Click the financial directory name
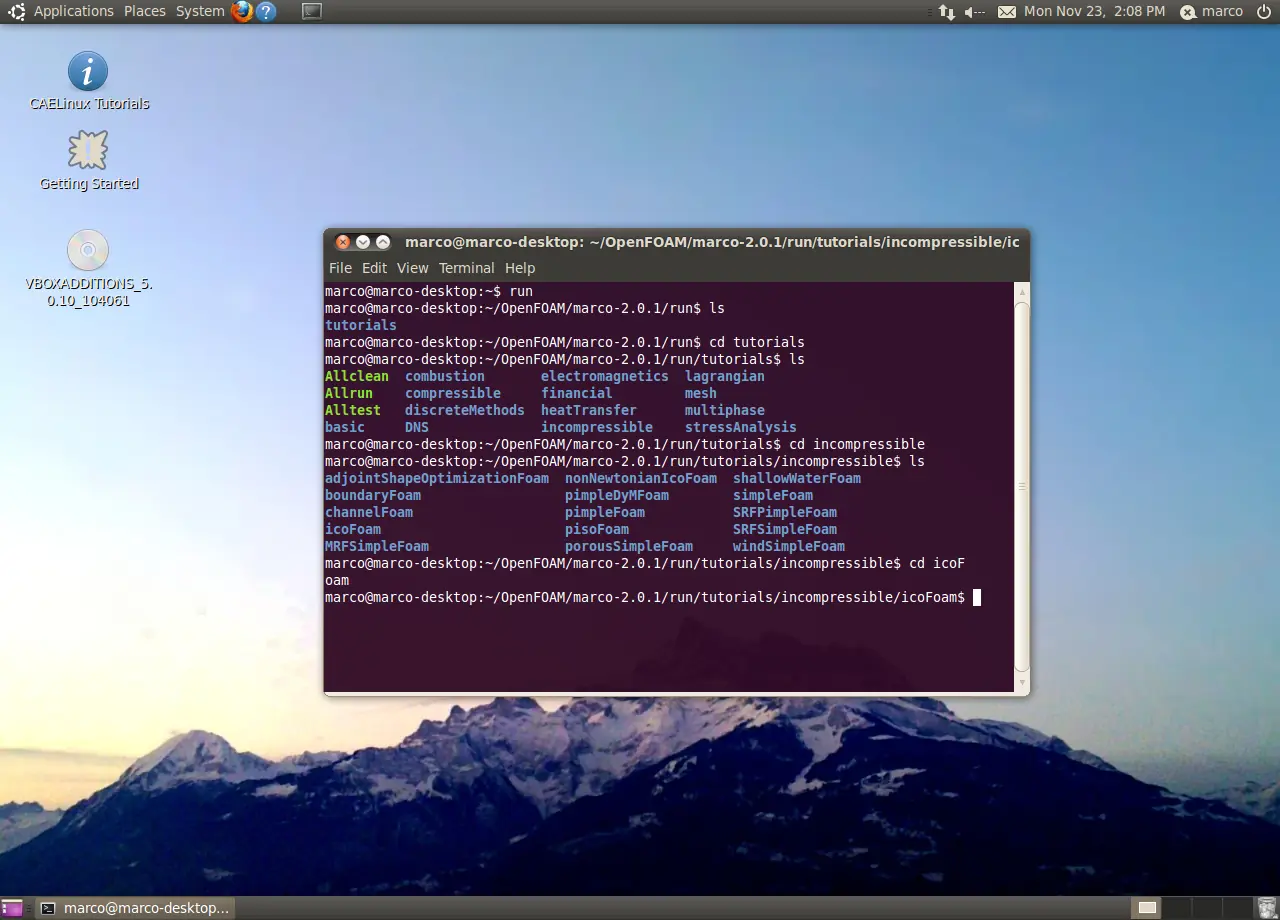Screen dimensions: 1280x920 pyautogui.click(x=577, y=393)
